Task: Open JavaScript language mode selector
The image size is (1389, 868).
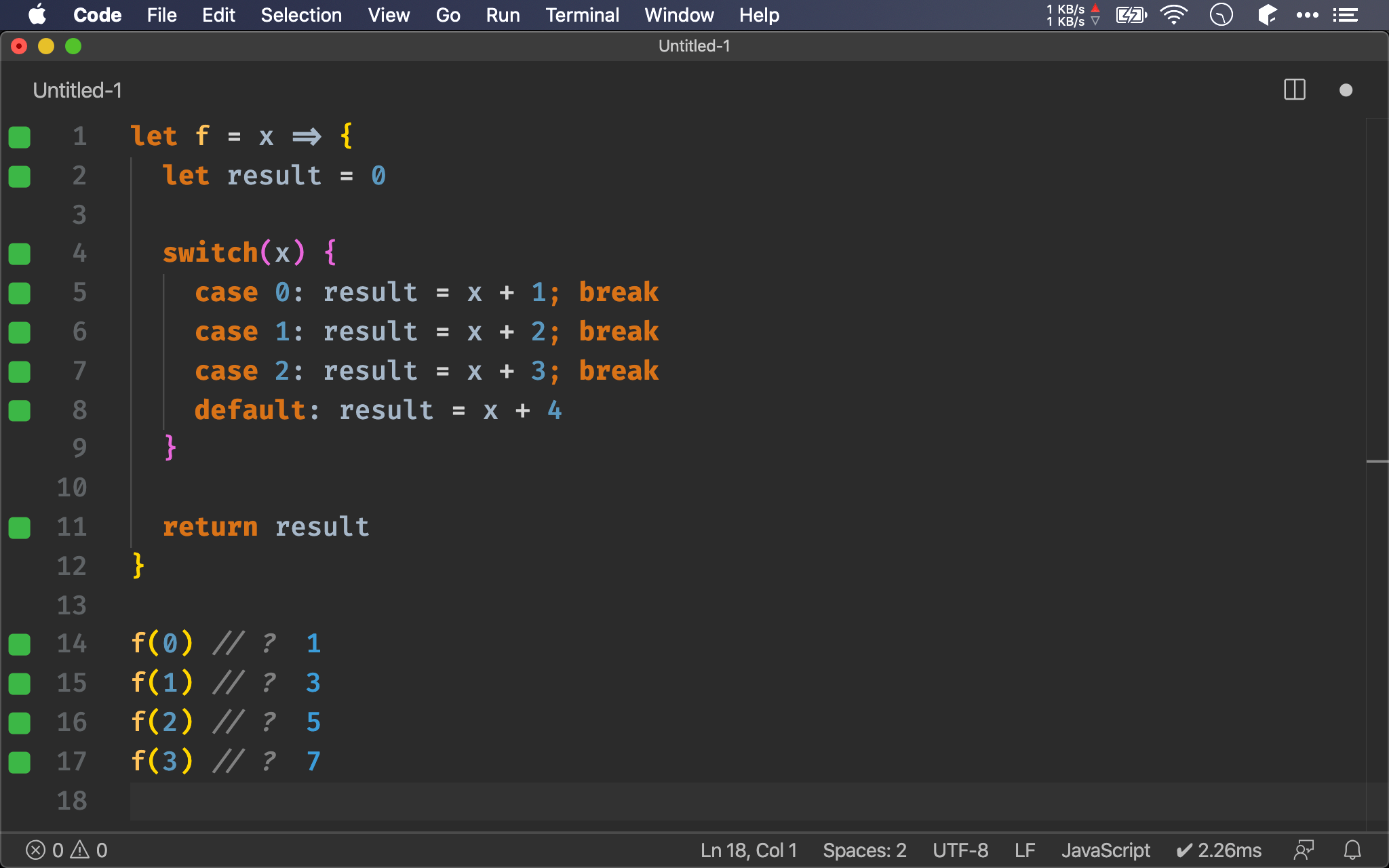Action: coord(1106,850)
